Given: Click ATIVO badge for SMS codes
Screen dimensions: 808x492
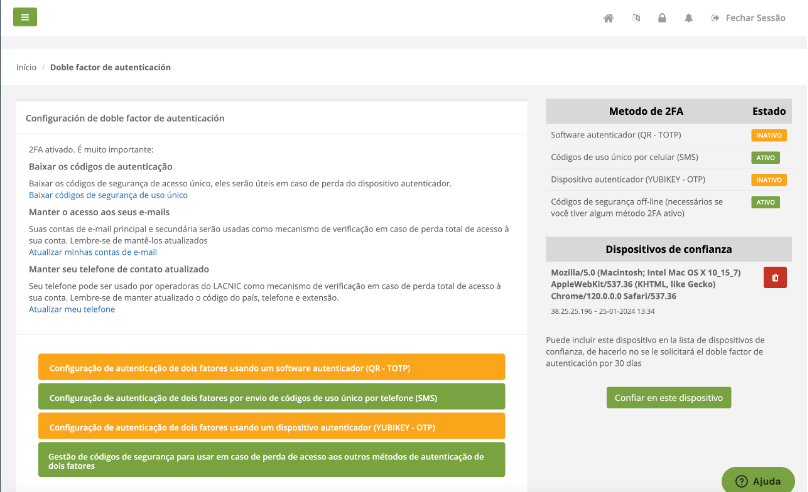Looking at the screenshot, I should click(765, 157).
